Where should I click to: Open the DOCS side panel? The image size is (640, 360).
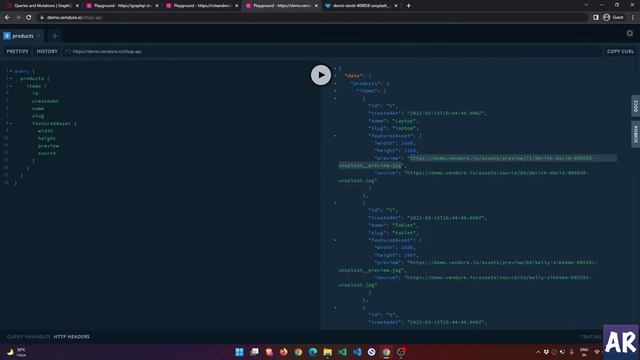[x=636, y=106]
